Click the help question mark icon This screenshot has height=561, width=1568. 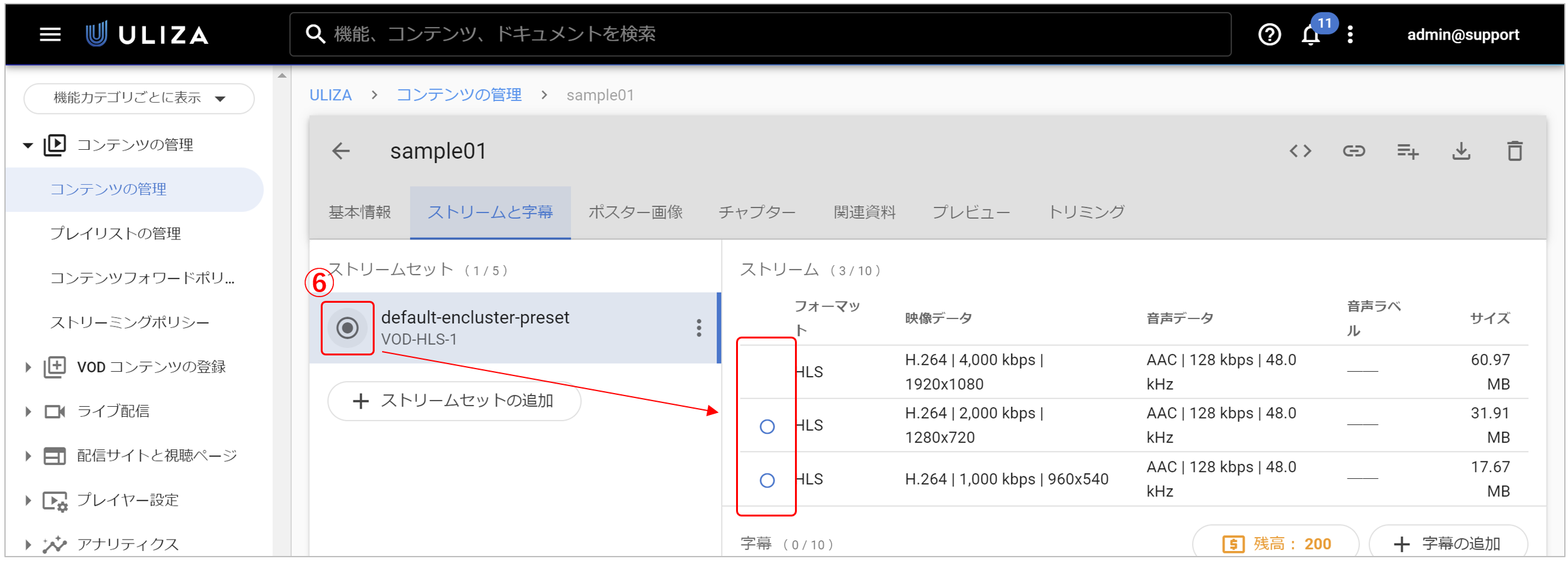pos(1269,34)
